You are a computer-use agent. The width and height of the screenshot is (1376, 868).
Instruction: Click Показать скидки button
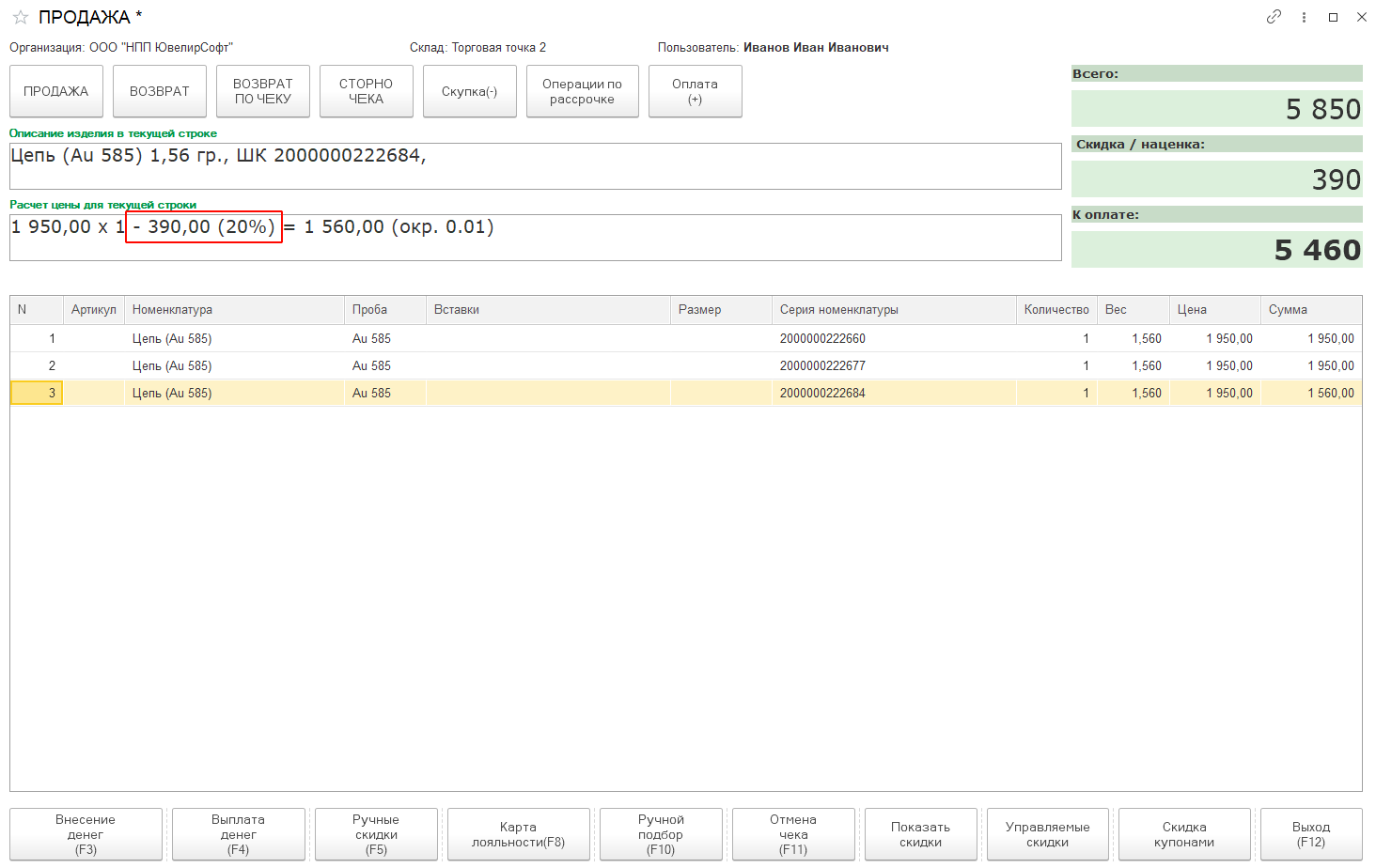click(921, 834)
